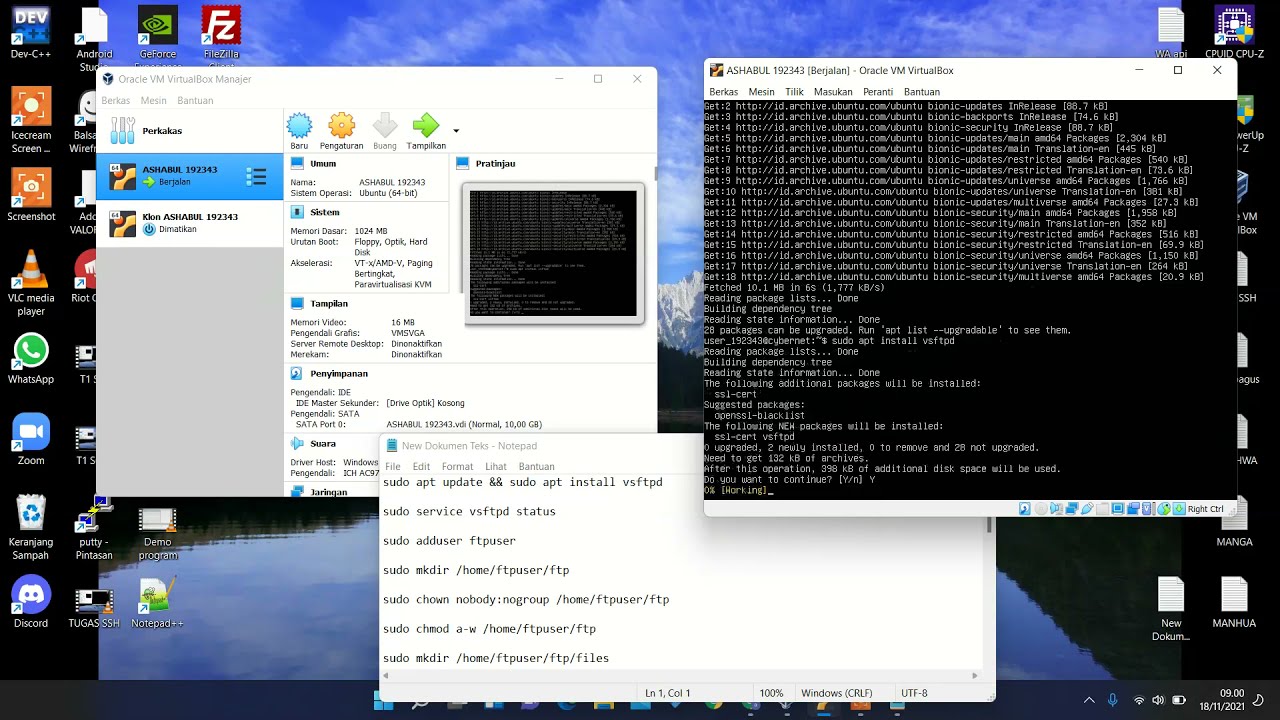
Task: Click "Windows (CRLF)" in Notepad status bar
Action: pyautogui.click(x=837, y=693)
